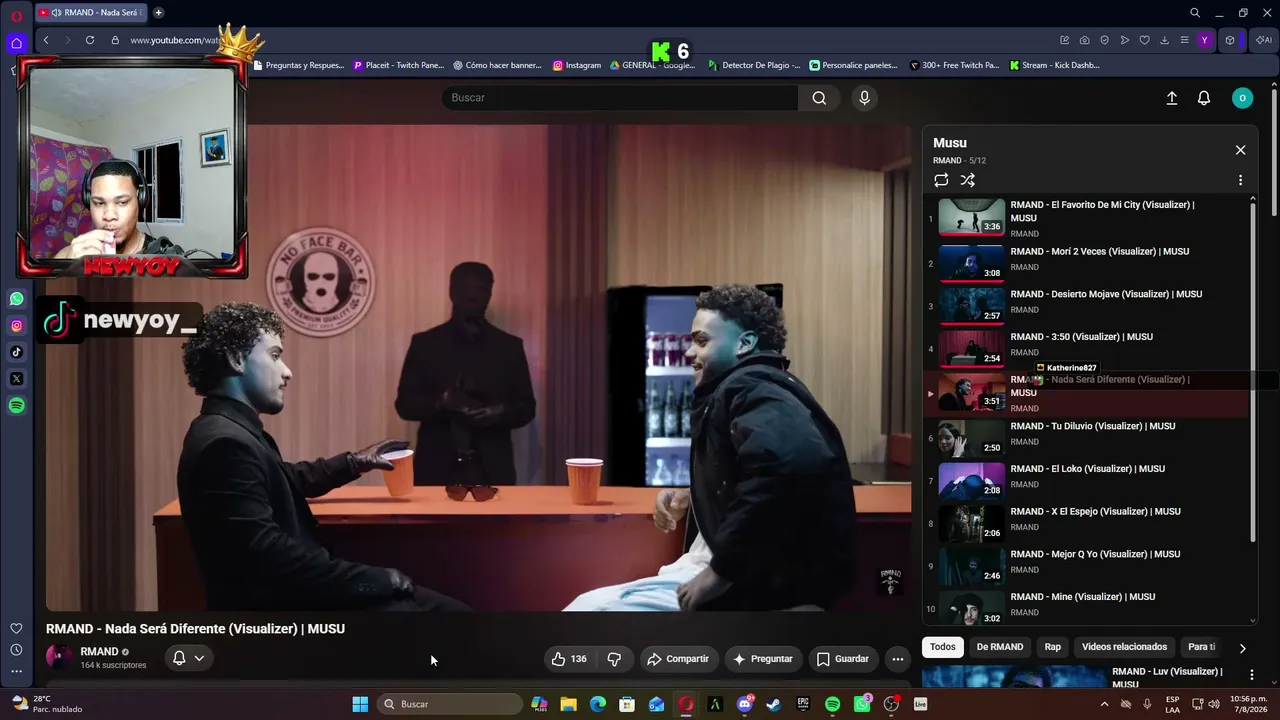The width and height of the screenshot is (1280, 720).
Task: Open more actions ellipsis under video
Action: click(897, 659)
